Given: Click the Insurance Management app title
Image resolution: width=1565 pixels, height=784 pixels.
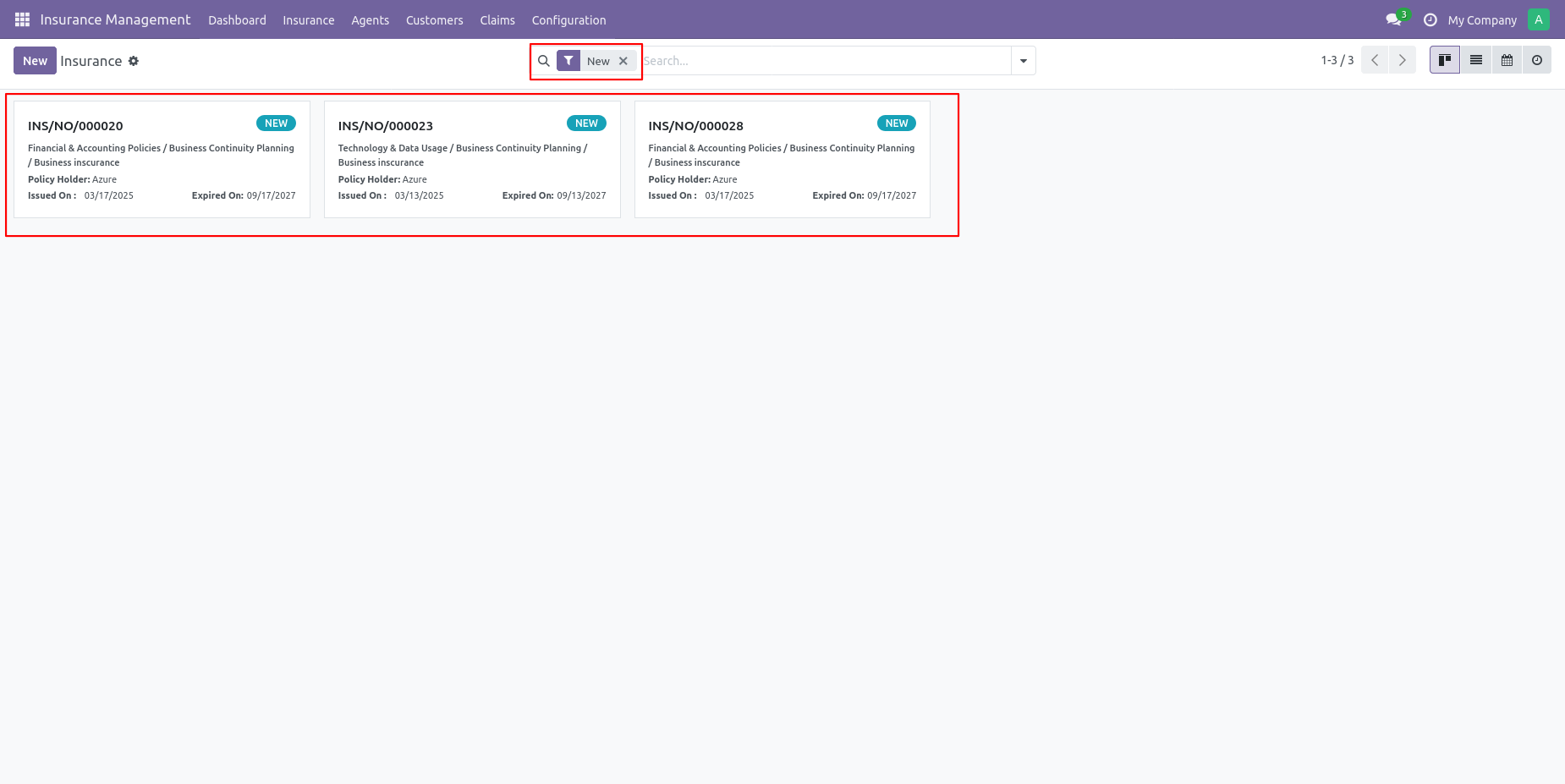Looking at the screenshot, I should (115, 19).
